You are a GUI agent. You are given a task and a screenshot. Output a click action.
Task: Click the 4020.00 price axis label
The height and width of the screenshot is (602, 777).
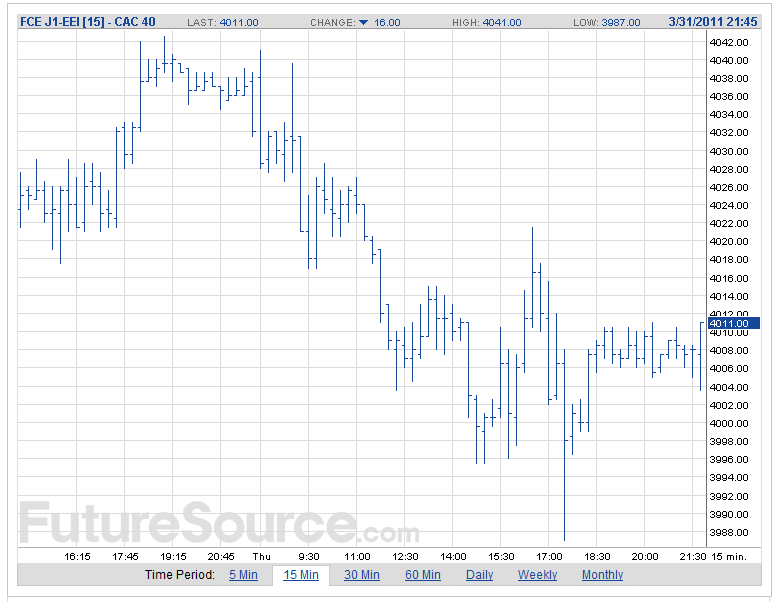pyautogui.click(x=728, y=242)
